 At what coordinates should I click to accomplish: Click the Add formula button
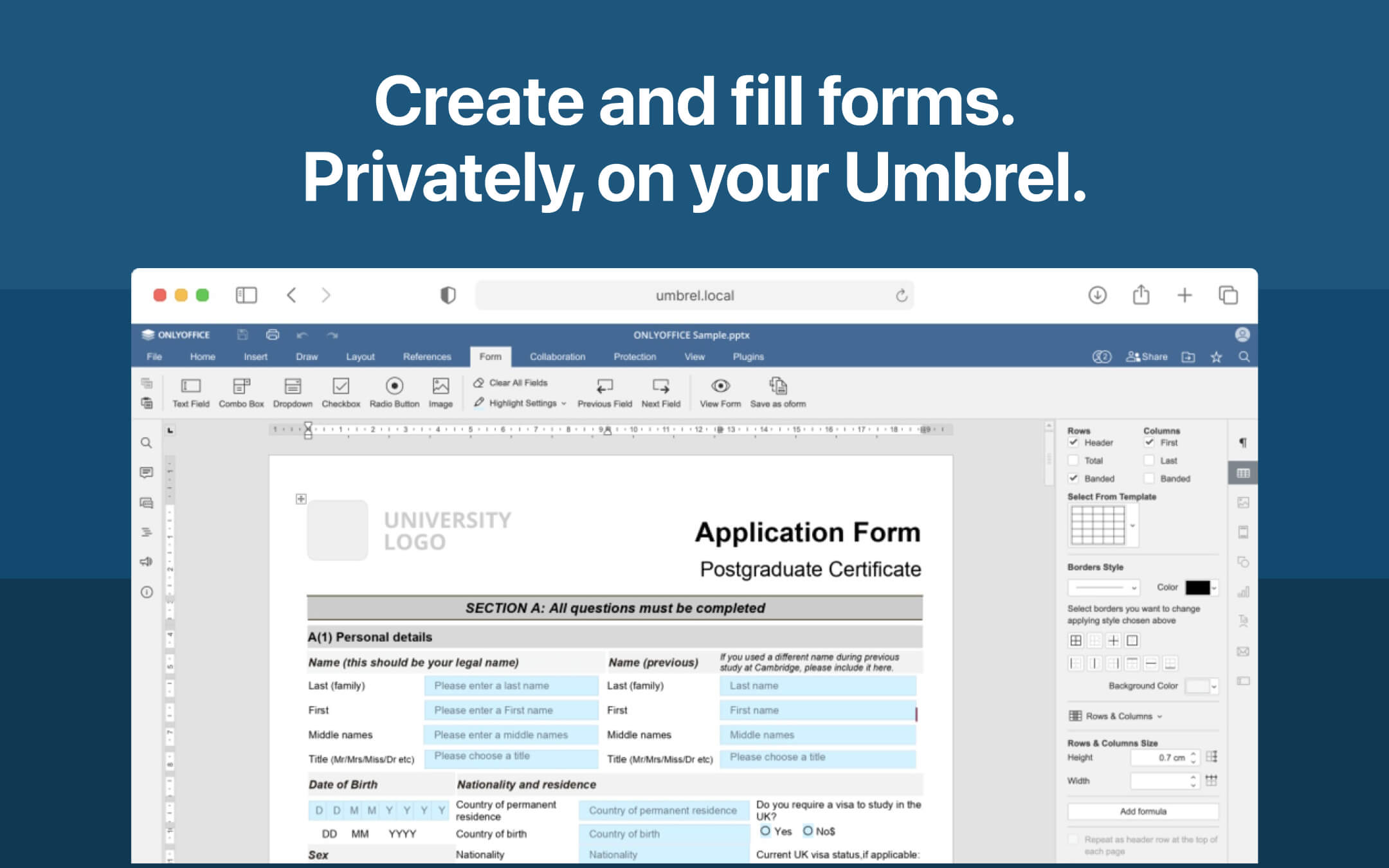click(x=1142, y=811)
